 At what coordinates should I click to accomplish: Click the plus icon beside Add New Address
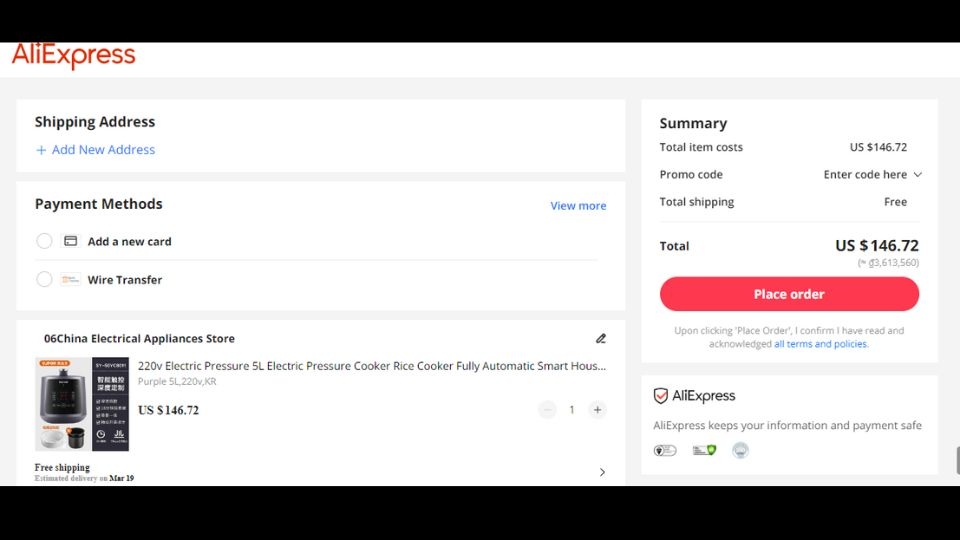(x=41, y=150)
